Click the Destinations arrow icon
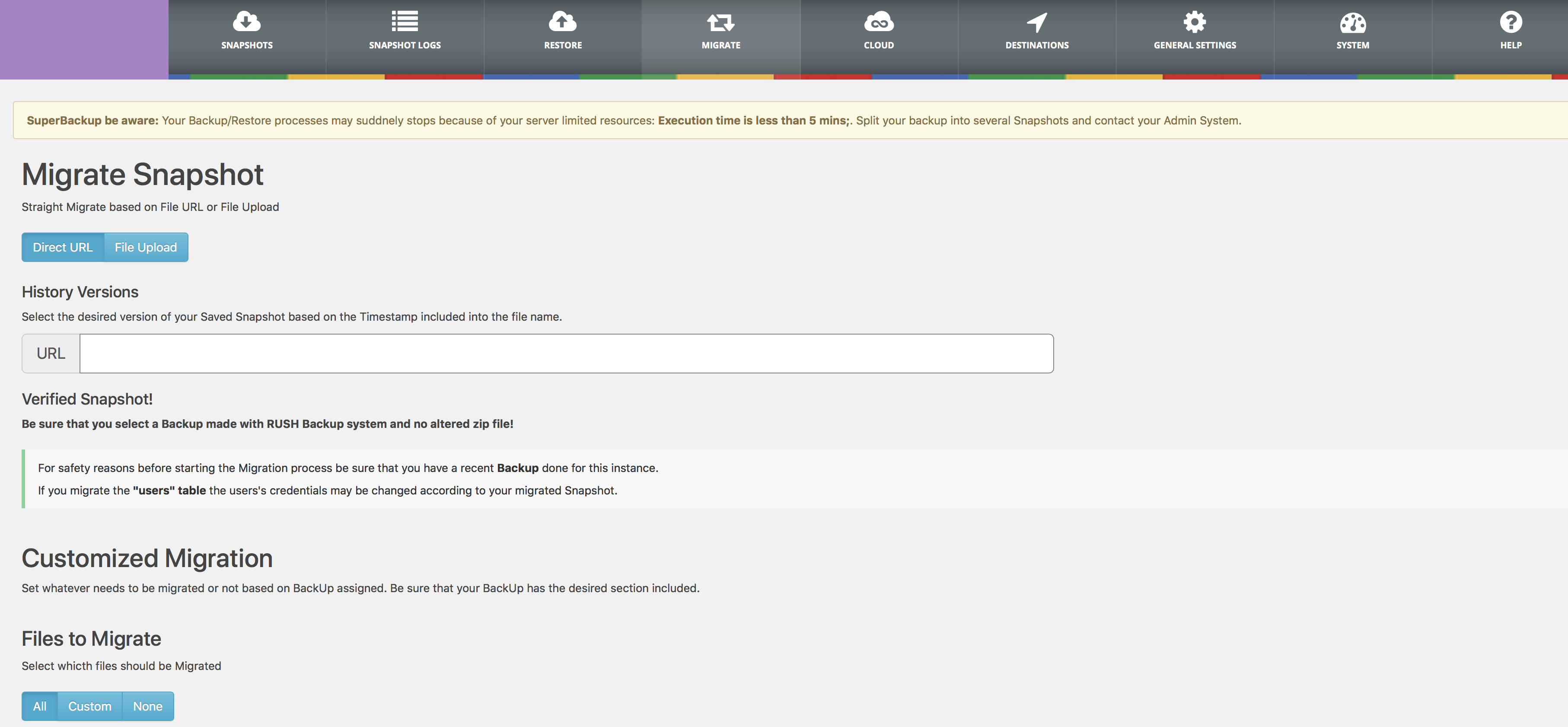 tap(1036, 22)
